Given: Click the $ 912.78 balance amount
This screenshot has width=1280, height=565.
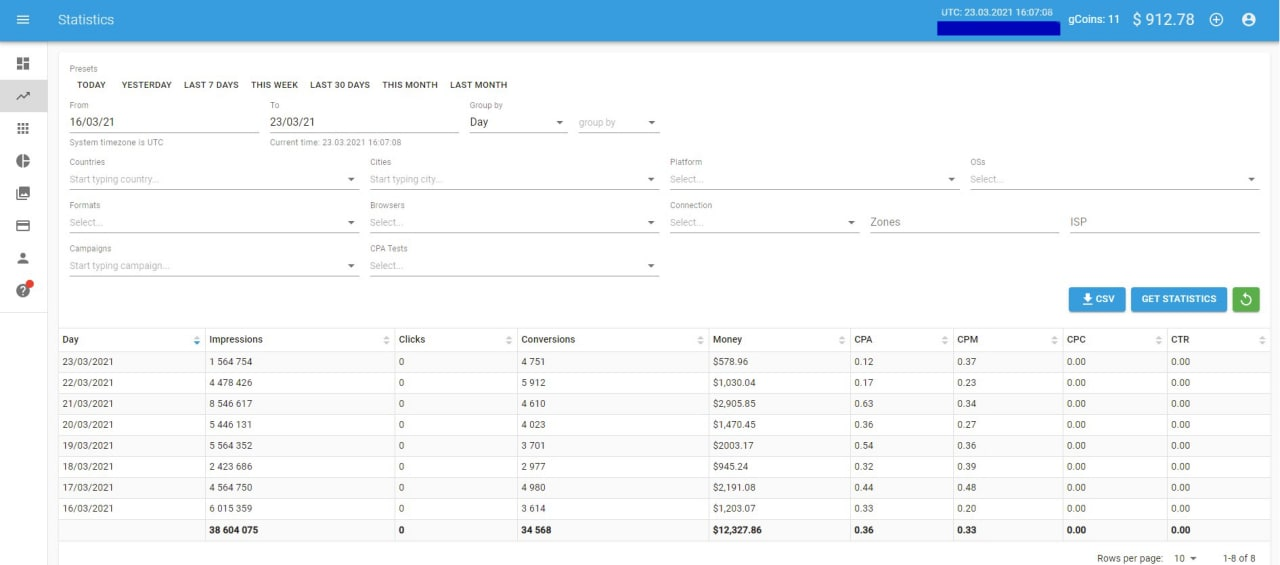Looking at the screenshot, I should 1163,20.
